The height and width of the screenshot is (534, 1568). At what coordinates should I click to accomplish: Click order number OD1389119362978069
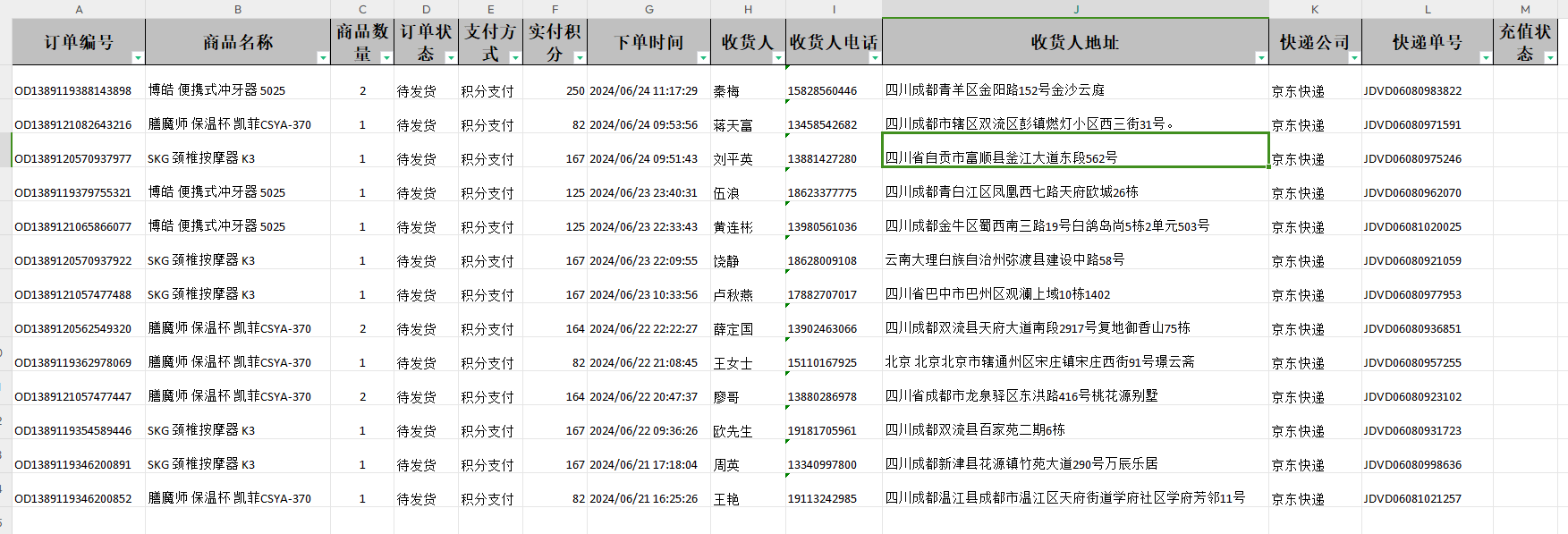pos(73,363)
